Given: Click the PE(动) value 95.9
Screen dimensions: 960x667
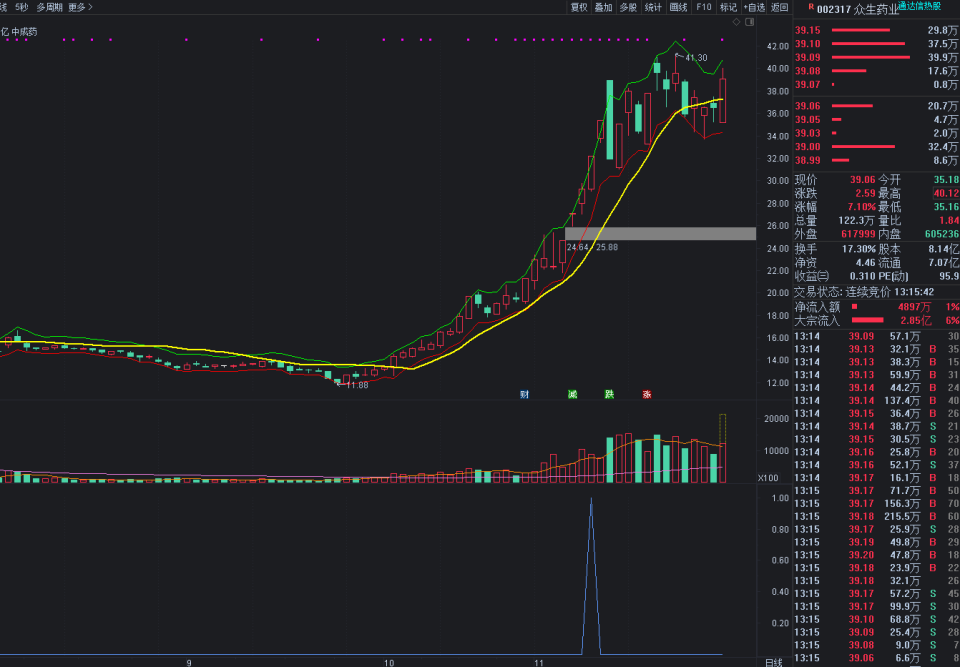Looking at the screenshot, I should pyautogui.click(x=949, y=276).
